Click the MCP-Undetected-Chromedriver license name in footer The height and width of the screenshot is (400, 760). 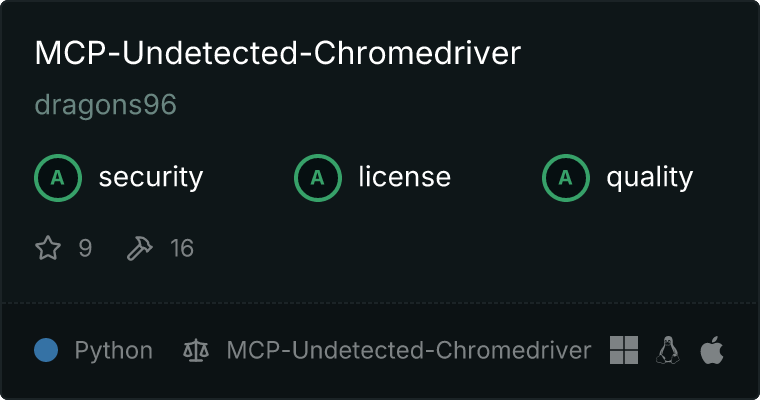tap(409, 351)
